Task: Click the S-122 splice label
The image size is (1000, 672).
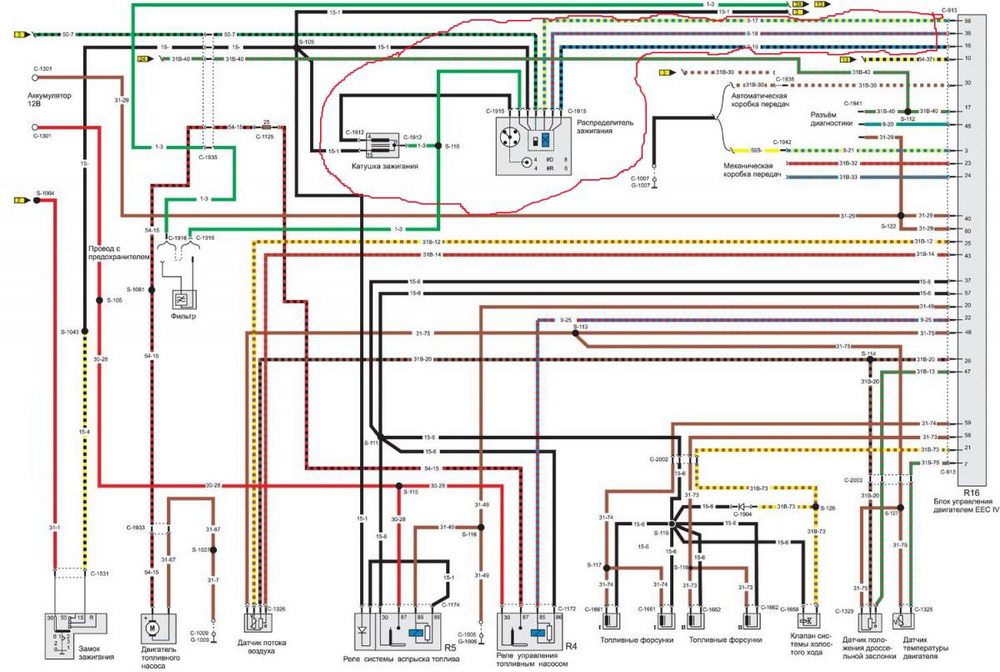Action: [x=888, y=226]
